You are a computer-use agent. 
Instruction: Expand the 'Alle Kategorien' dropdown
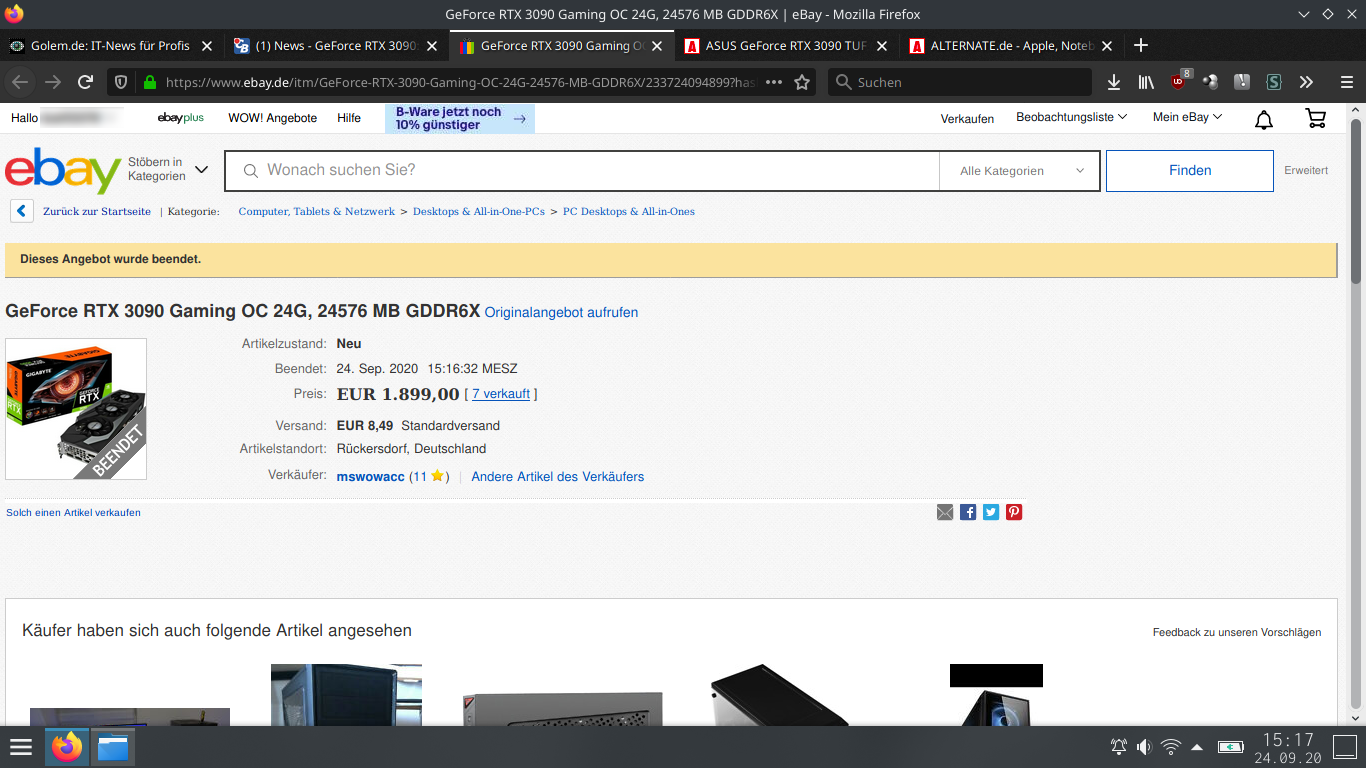[1018, 170]
